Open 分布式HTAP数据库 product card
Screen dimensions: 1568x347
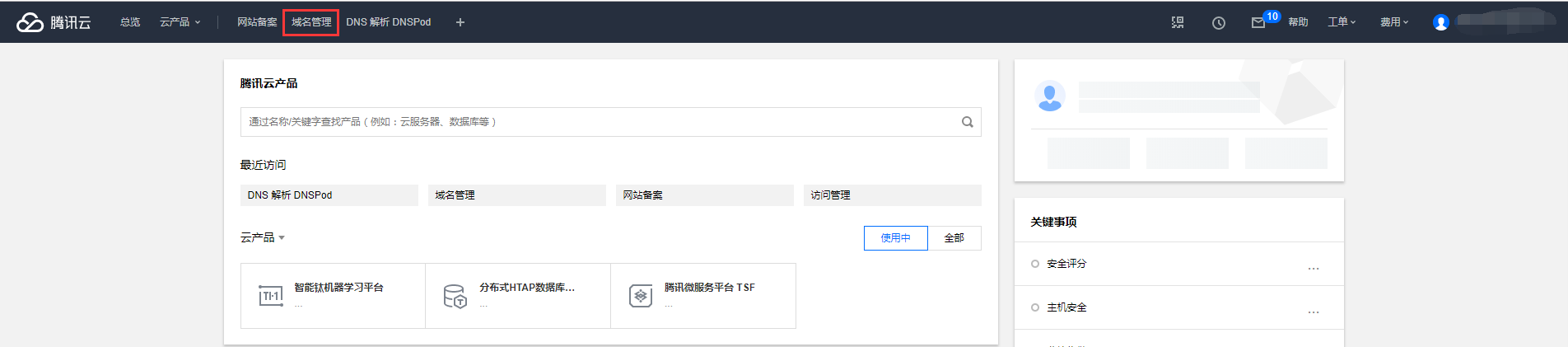tap(518, 296)
